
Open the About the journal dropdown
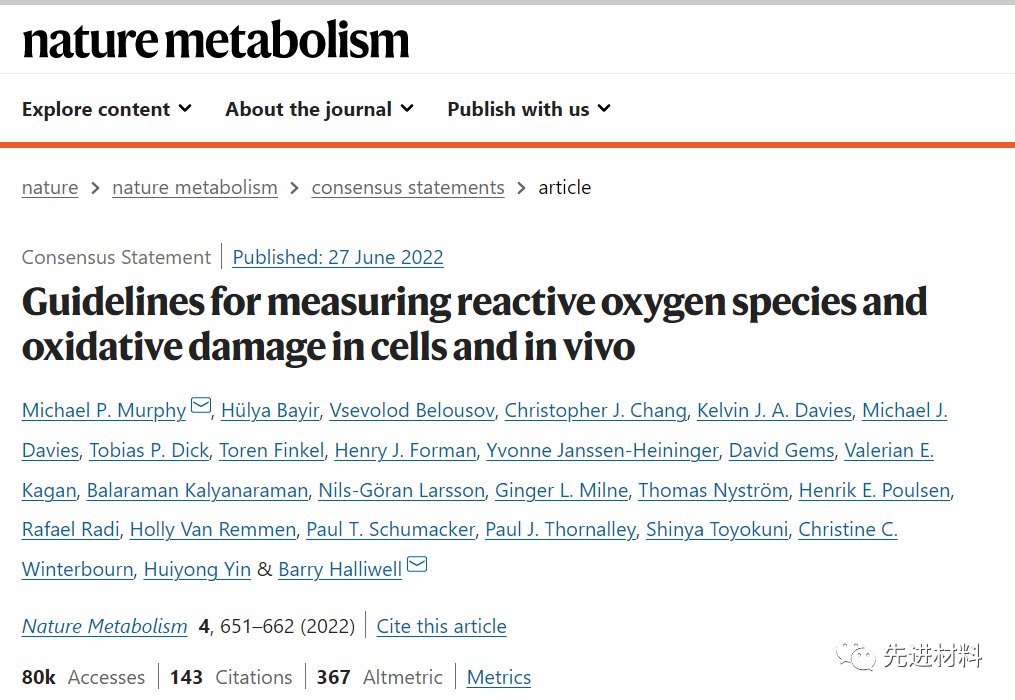coord(319,109)
